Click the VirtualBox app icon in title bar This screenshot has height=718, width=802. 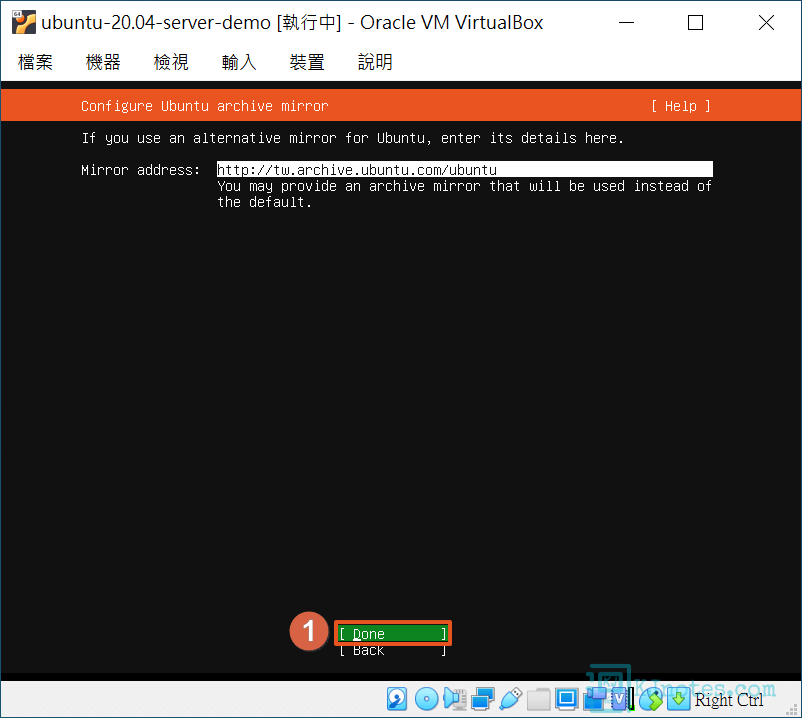pos(24,23)
